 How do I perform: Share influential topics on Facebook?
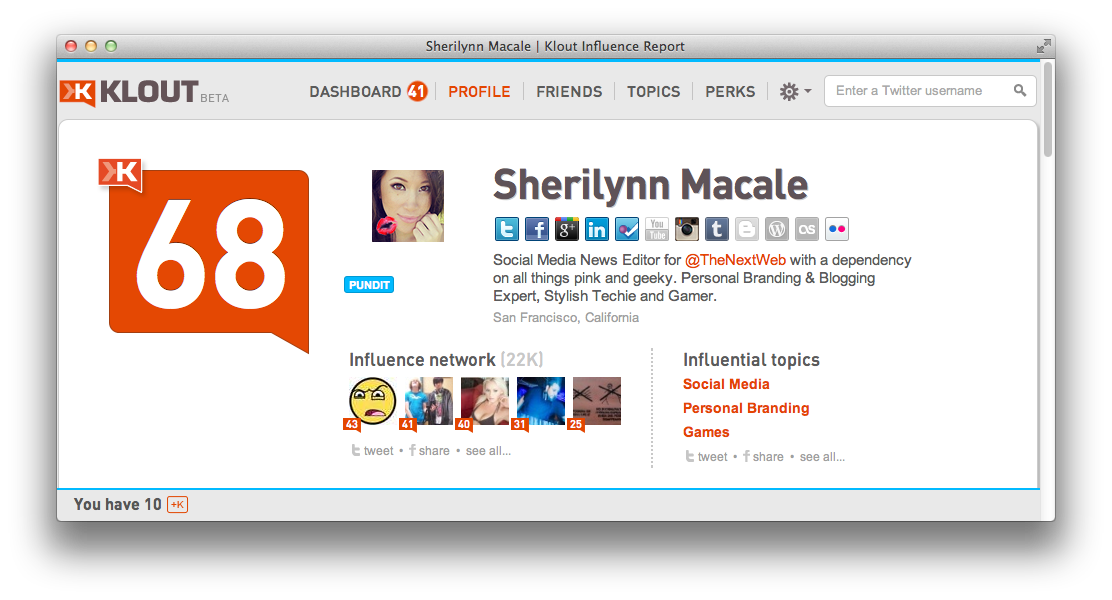(763, 457)
